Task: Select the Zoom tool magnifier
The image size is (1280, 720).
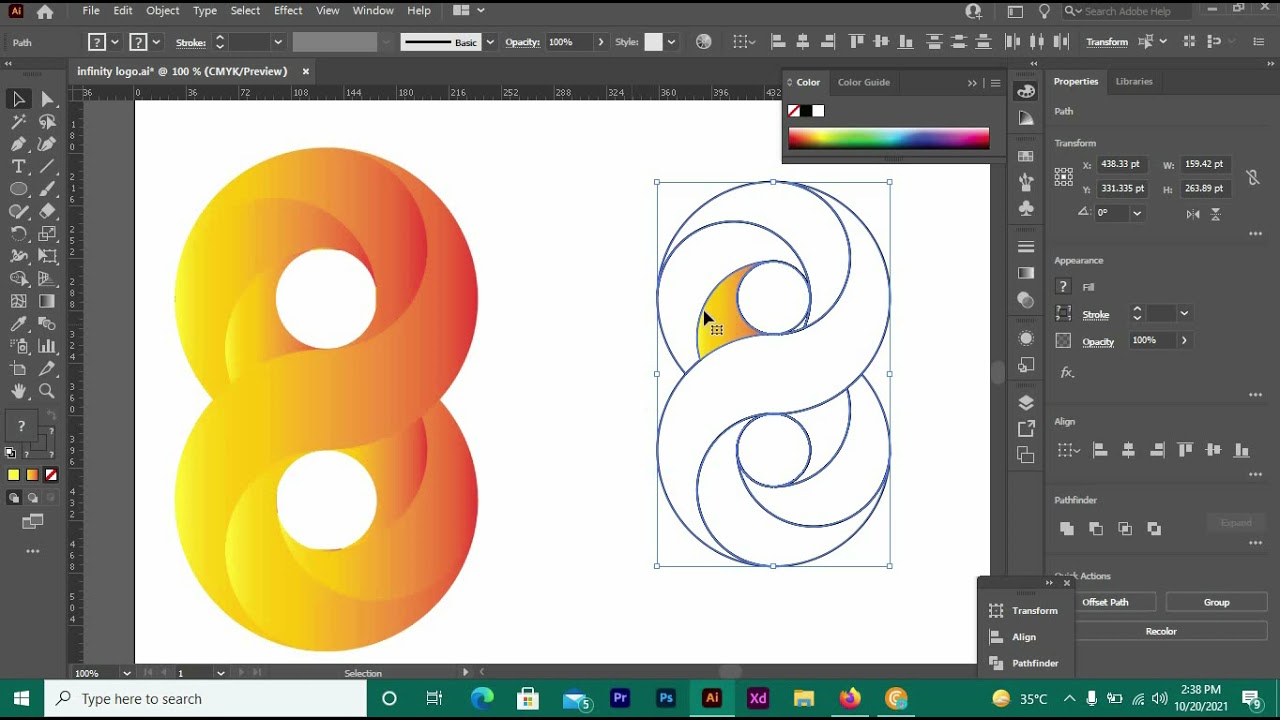Action: [x=47, y=391]
